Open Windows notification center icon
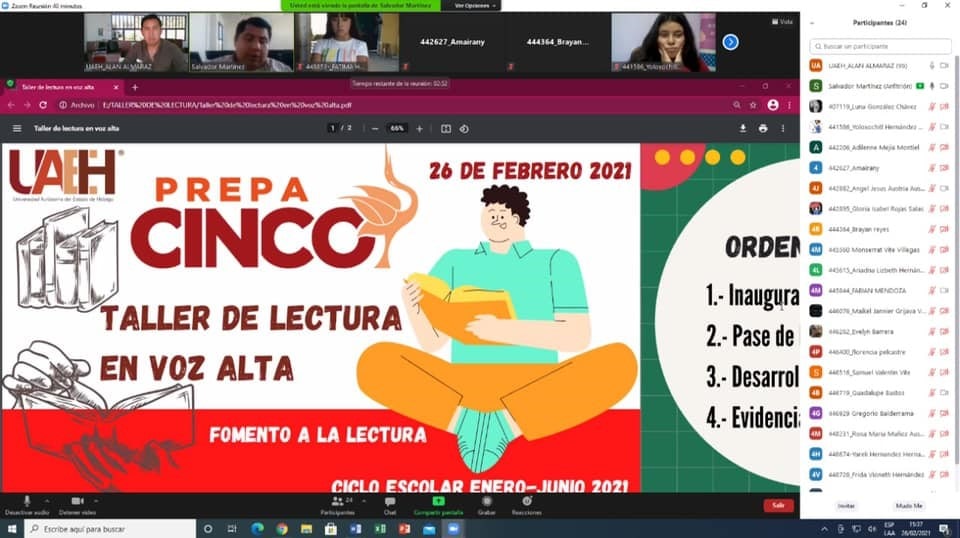Screen dimensions: 960x538 point(945,529)
